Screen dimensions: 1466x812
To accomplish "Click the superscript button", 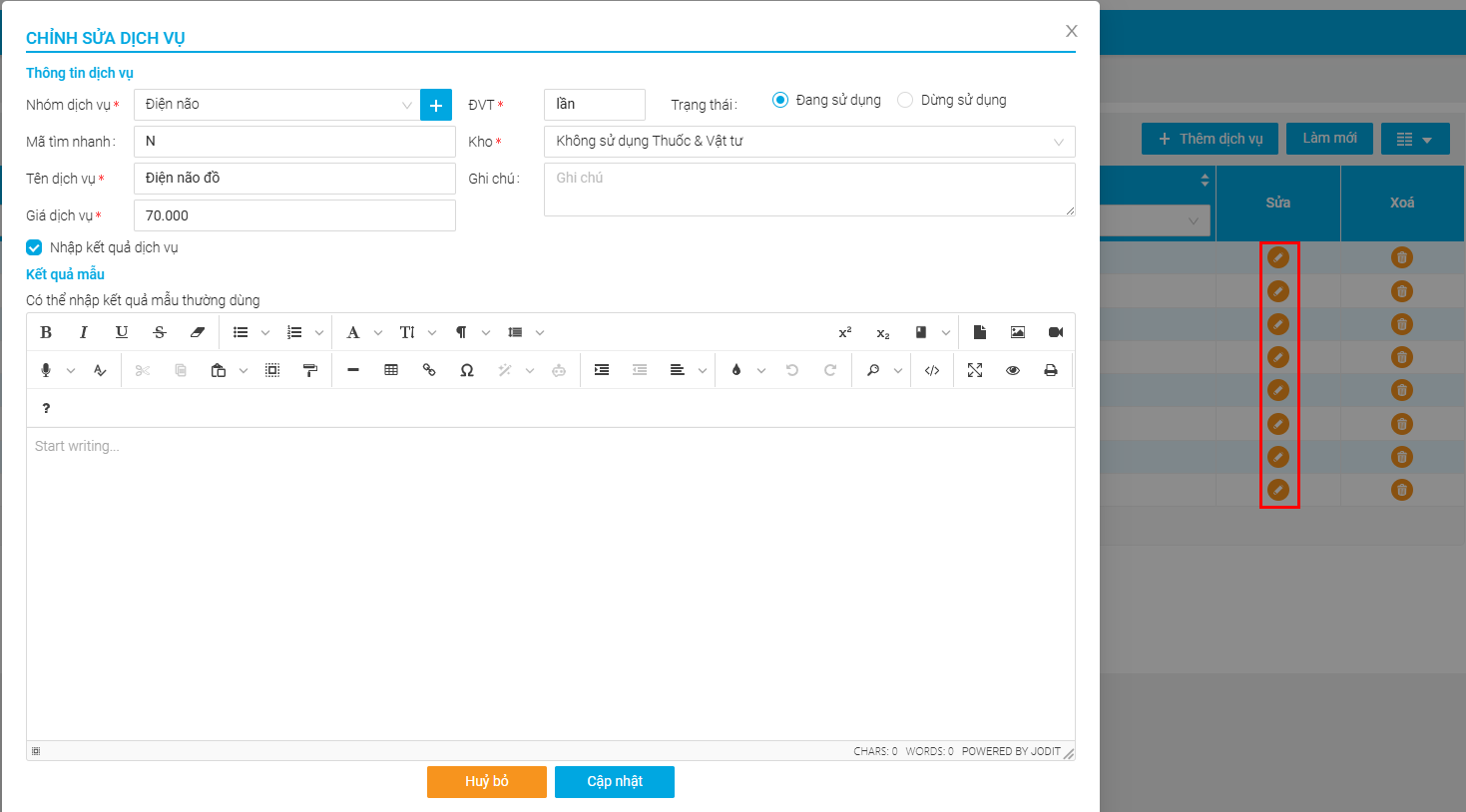I will point(845,332).
